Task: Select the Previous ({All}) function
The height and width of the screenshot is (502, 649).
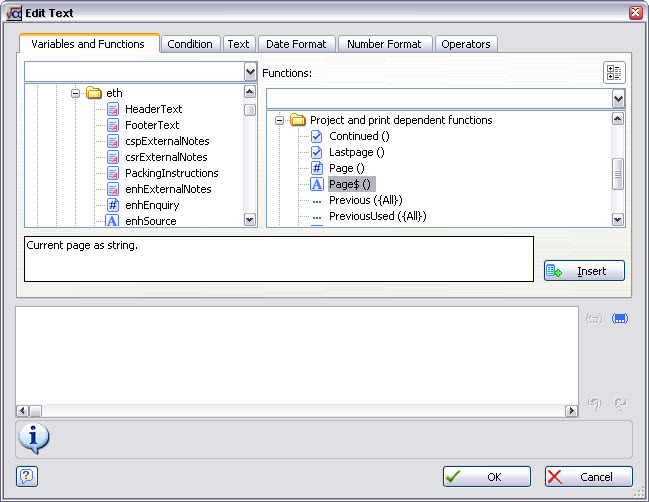Action: coord(365,200)
